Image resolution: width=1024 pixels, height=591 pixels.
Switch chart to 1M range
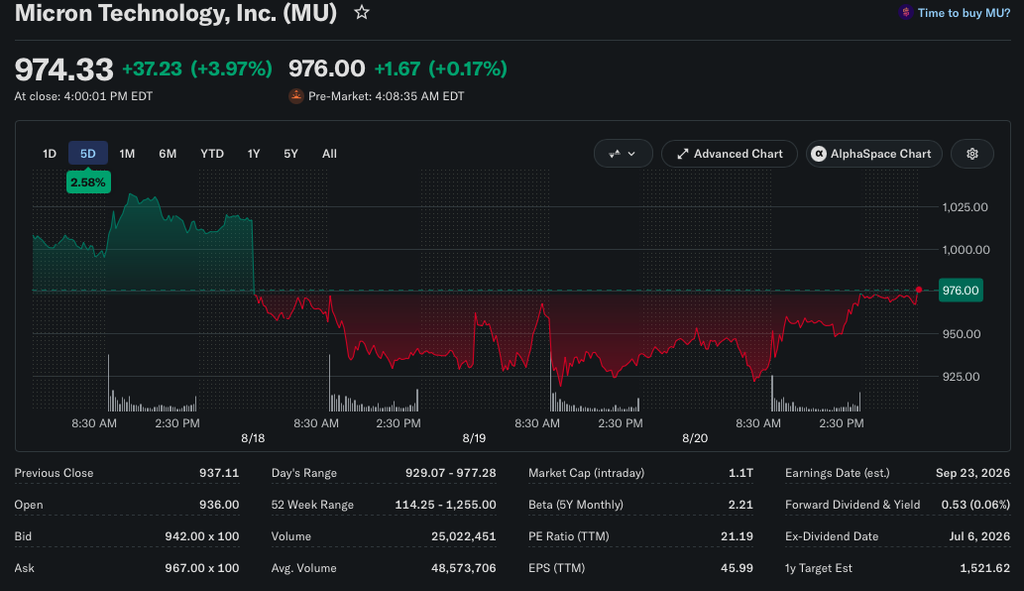pos(127,153)
